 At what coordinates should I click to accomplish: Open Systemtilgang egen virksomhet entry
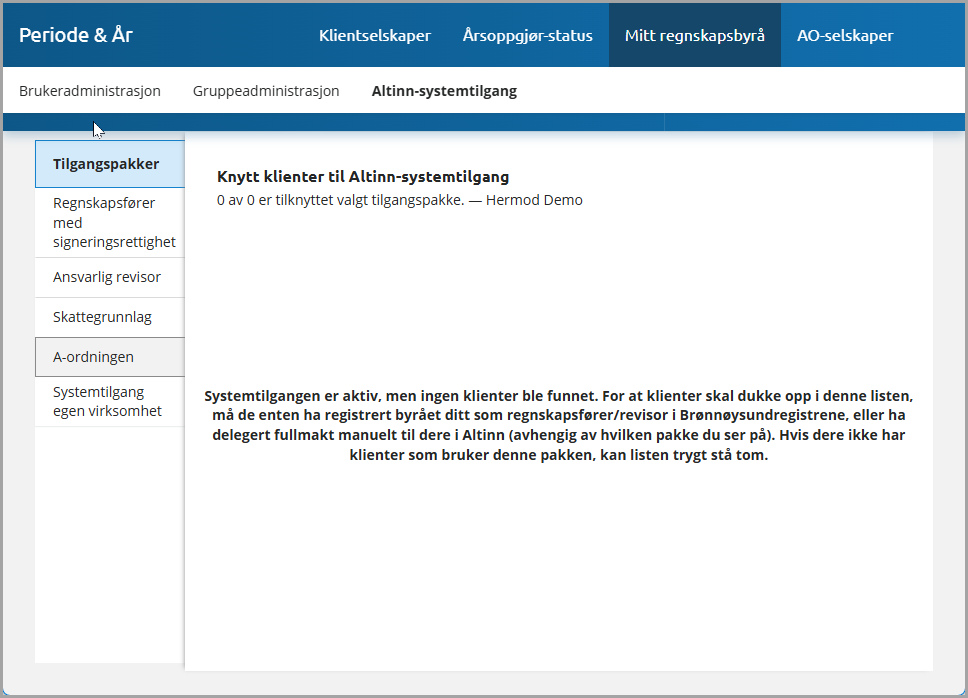pos(110,401)
